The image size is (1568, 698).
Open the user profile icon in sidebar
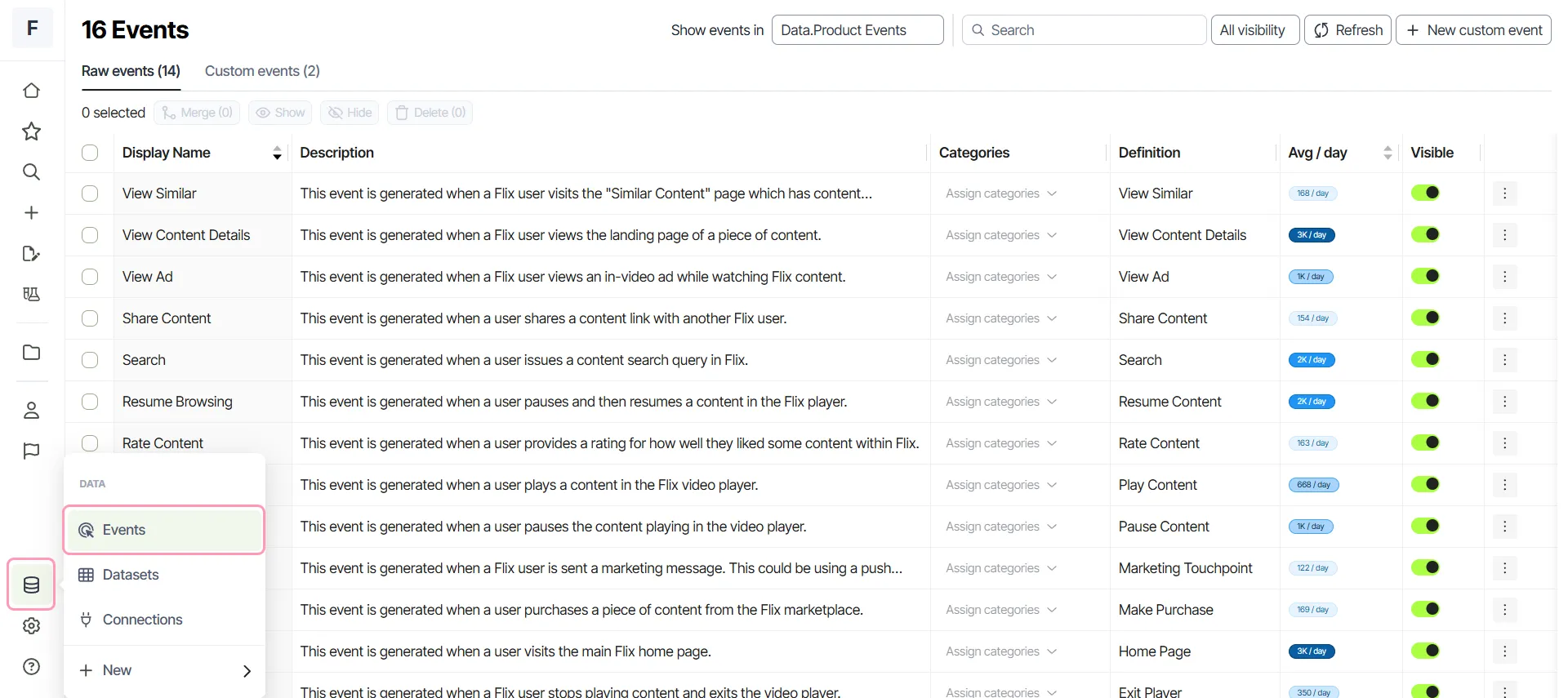(x=31, y=410)
